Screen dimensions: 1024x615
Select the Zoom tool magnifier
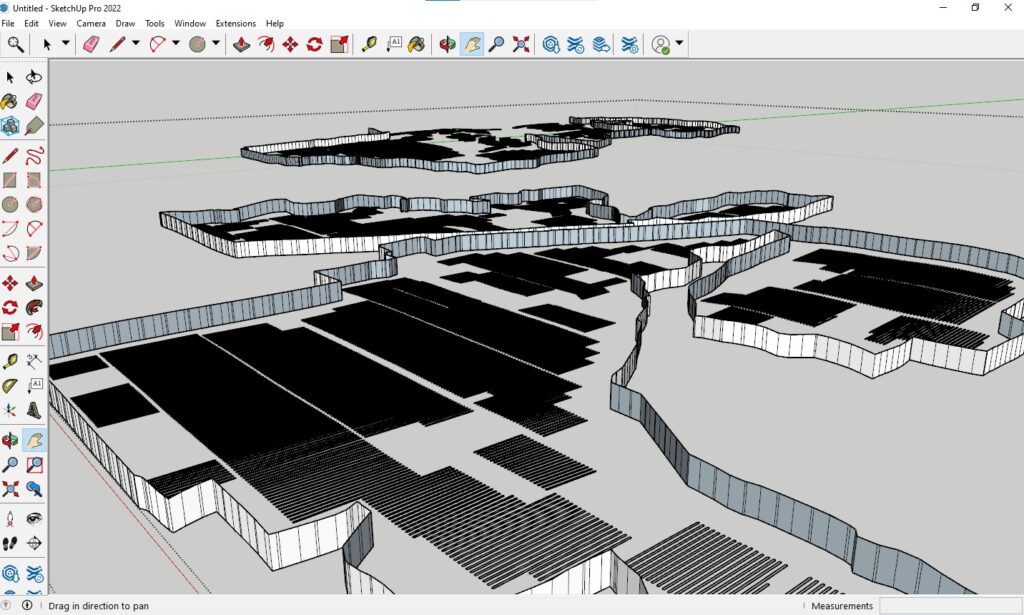pos(497,44)
